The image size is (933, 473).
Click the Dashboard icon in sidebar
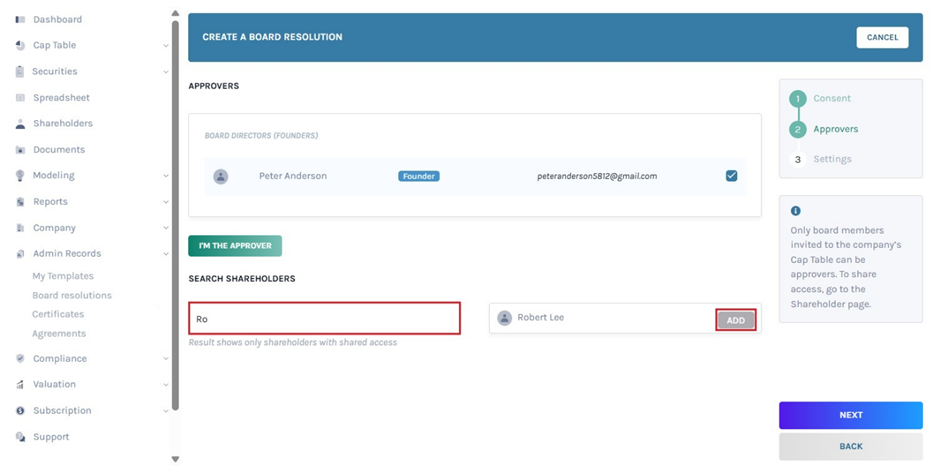click(x=20, y=20)
